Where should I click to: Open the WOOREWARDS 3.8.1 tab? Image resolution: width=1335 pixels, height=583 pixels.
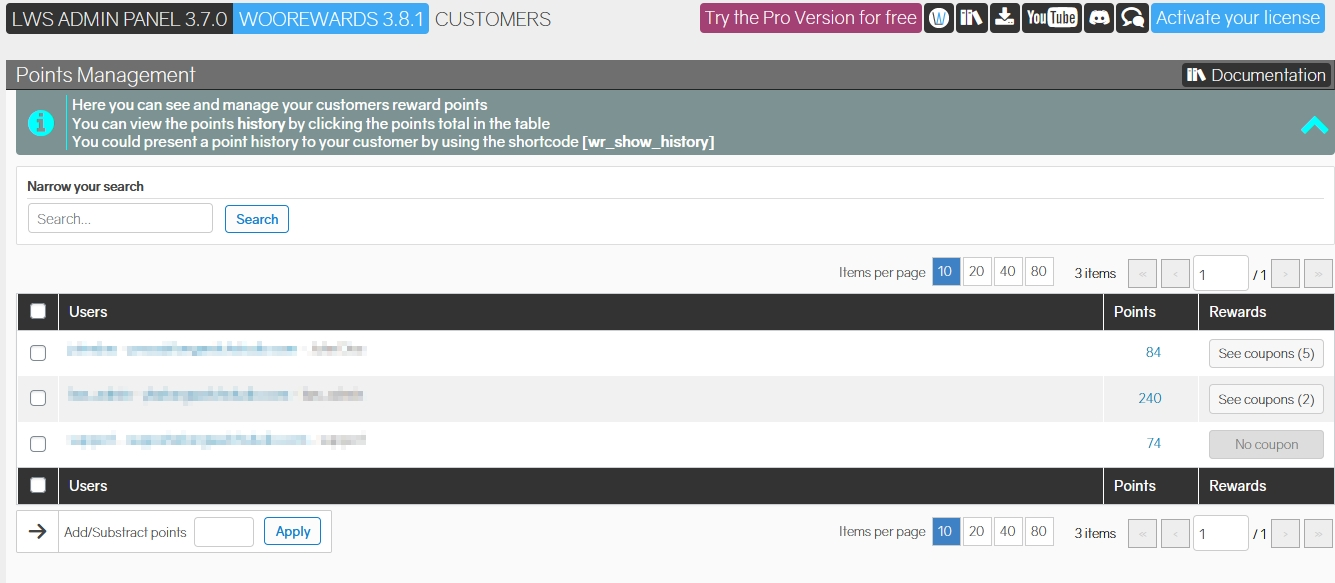pos(331,19)
